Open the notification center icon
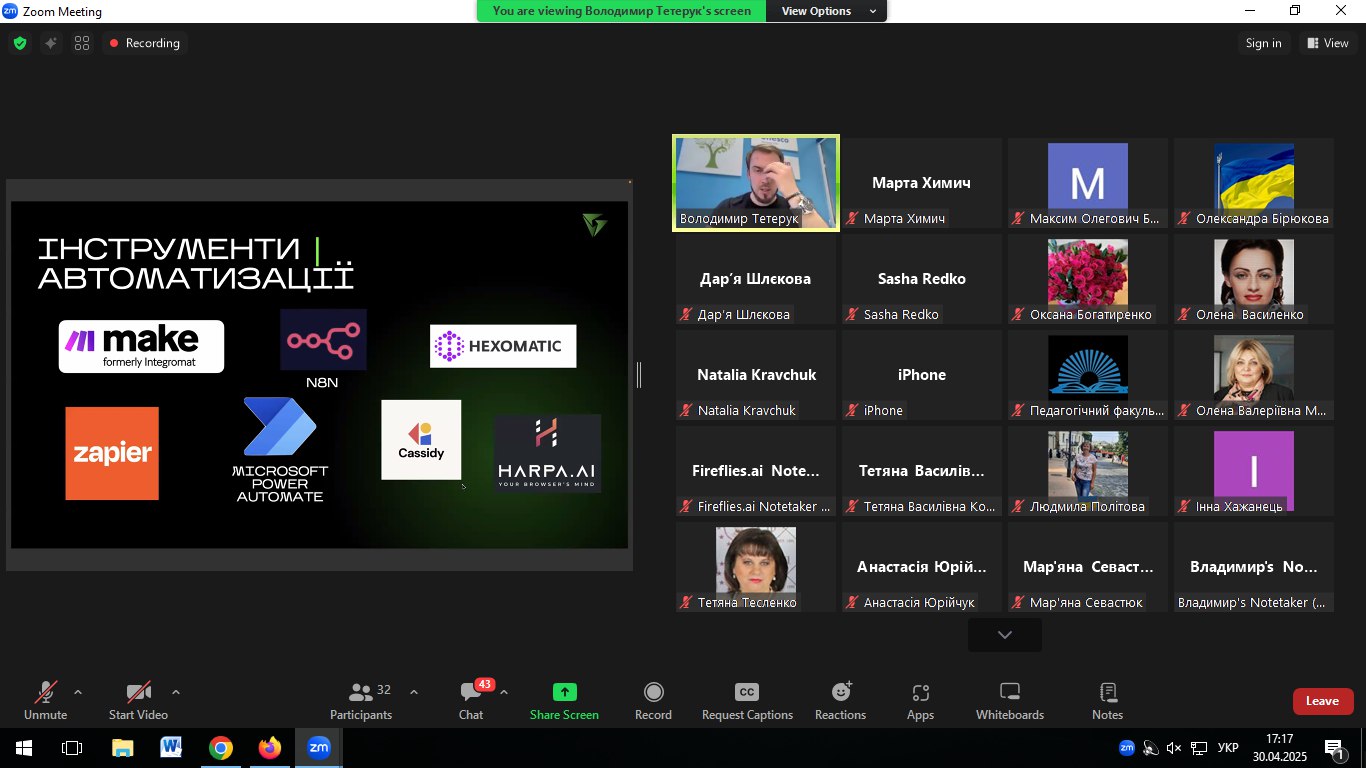This screenshot has height=768, width=1366. point(1335,748)
